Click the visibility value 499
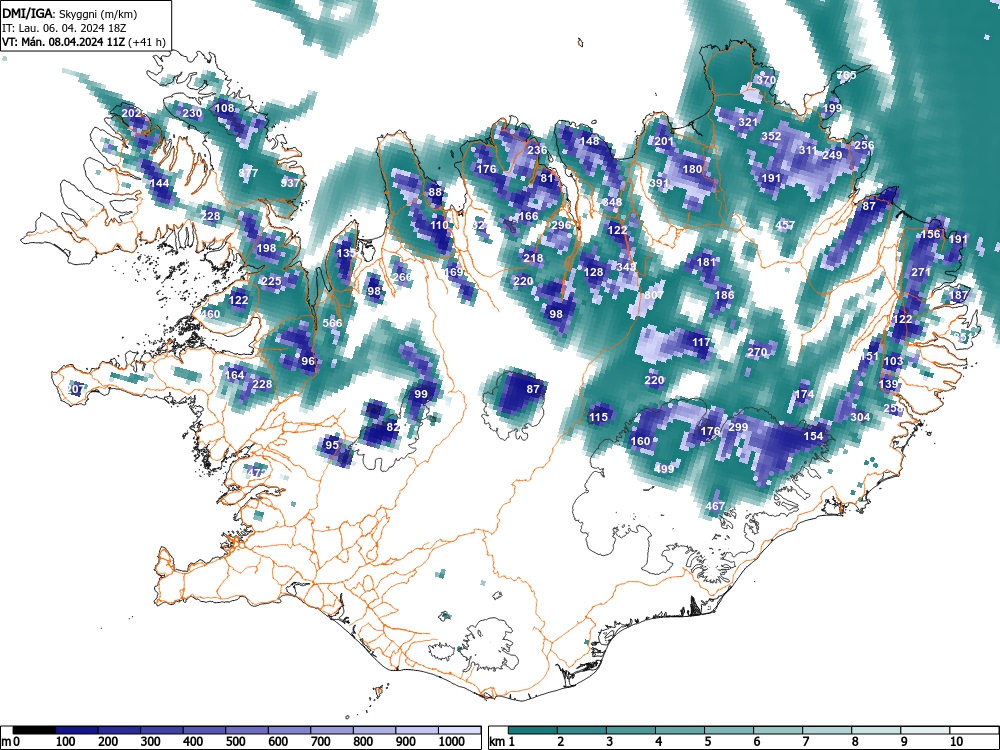 [x=664, y=469]
